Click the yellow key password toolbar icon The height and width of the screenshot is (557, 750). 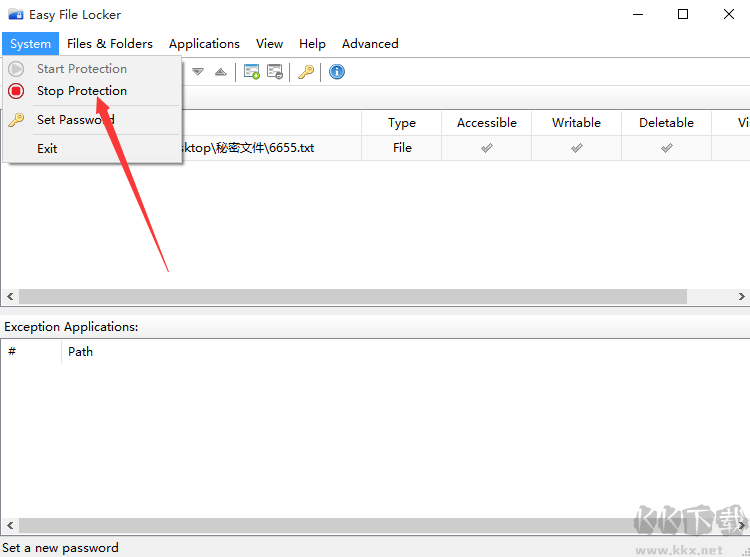click(306, 72)
